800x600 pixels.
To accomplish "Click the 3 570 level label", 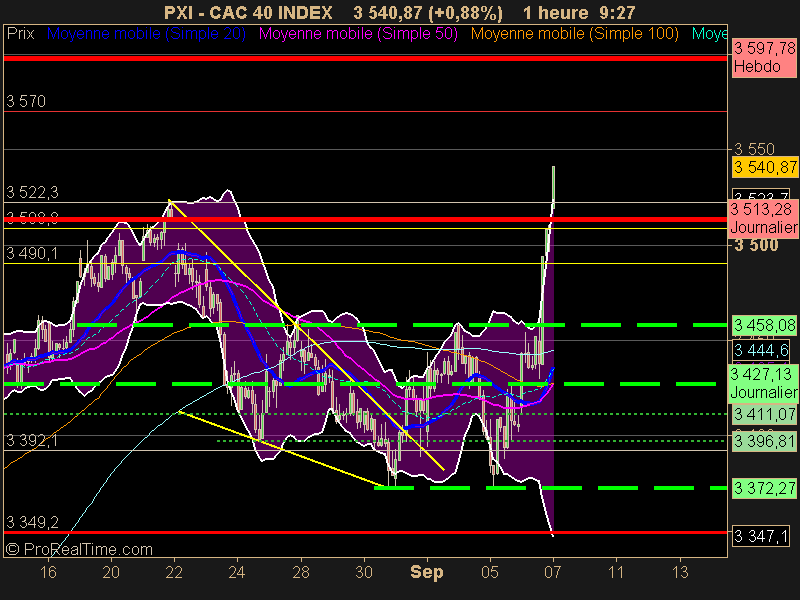I will pyautogui.click(x=26, y=101).
